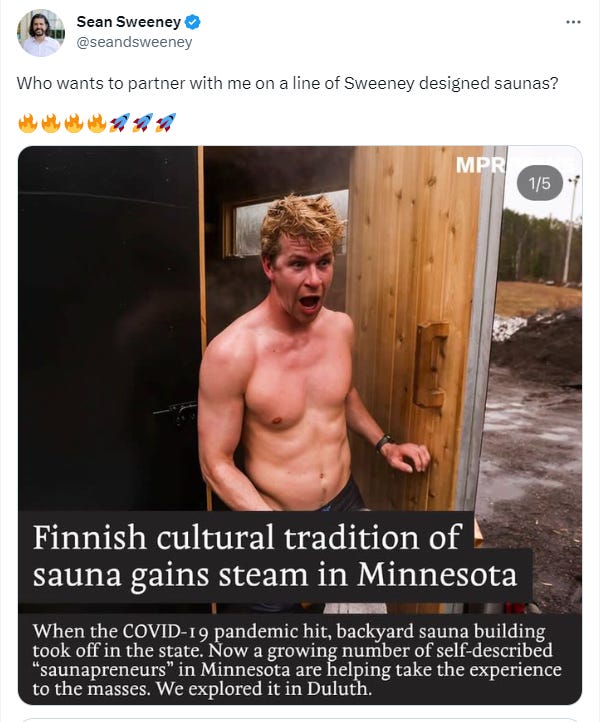The image size is (602, 722).
Task: Click the first rocket emoji
Action: (120, 123)
